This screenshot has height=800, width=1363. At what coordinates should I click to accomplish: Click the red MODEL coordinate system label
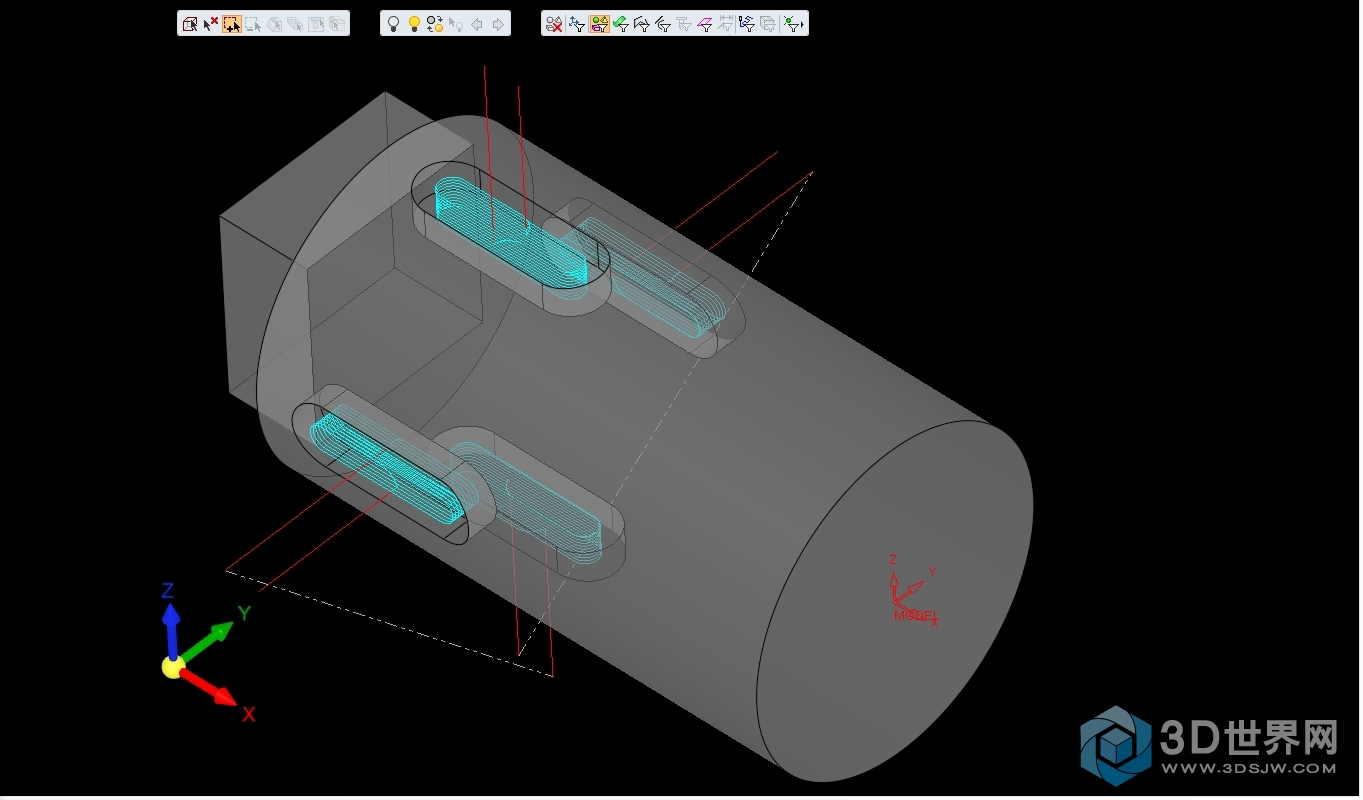pyautogui.click(x=915, y=615)
